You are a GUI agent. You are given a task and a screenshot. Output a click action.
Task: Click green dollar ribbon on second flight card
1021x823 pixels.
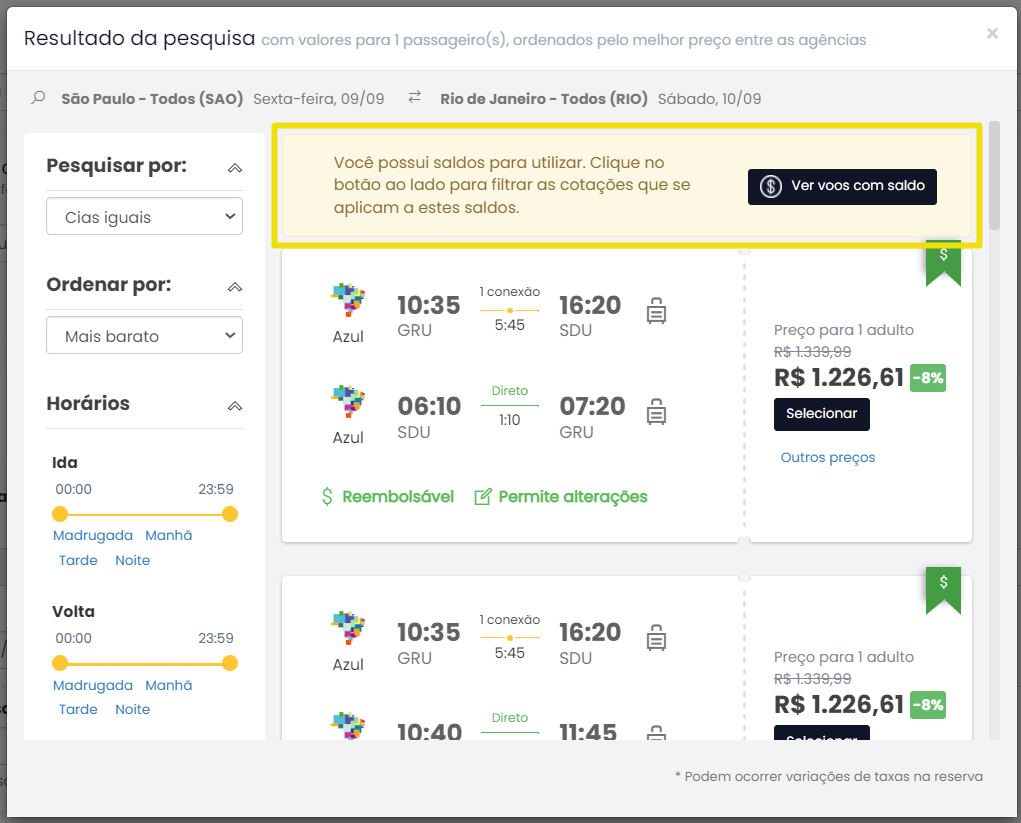click(x=944, y=591)
